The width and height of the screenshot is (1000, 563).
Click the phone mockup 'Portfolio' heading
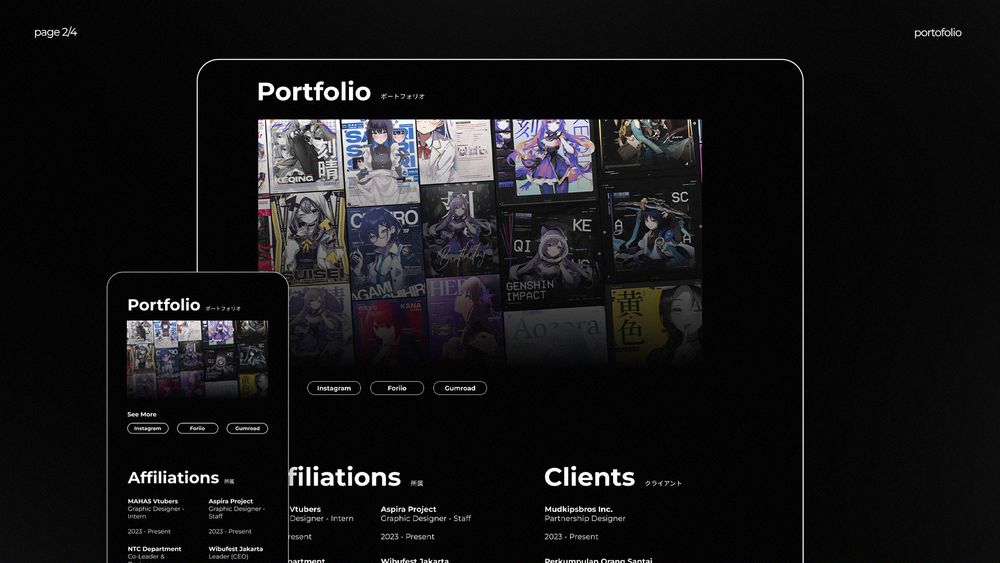point(164,305)
